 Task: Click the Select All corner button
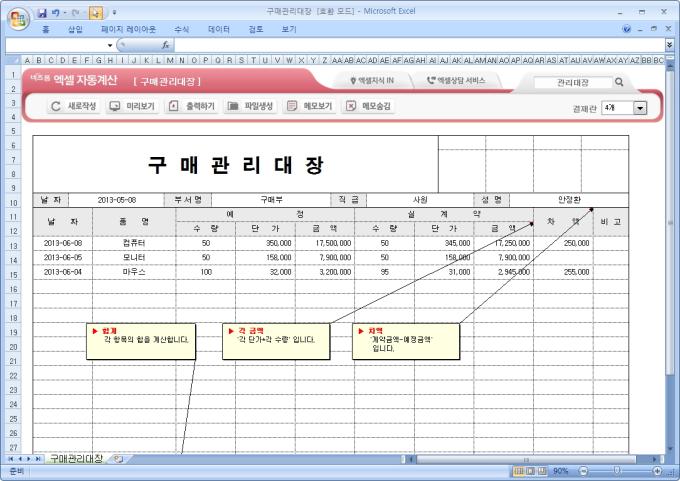pos(13,60)
